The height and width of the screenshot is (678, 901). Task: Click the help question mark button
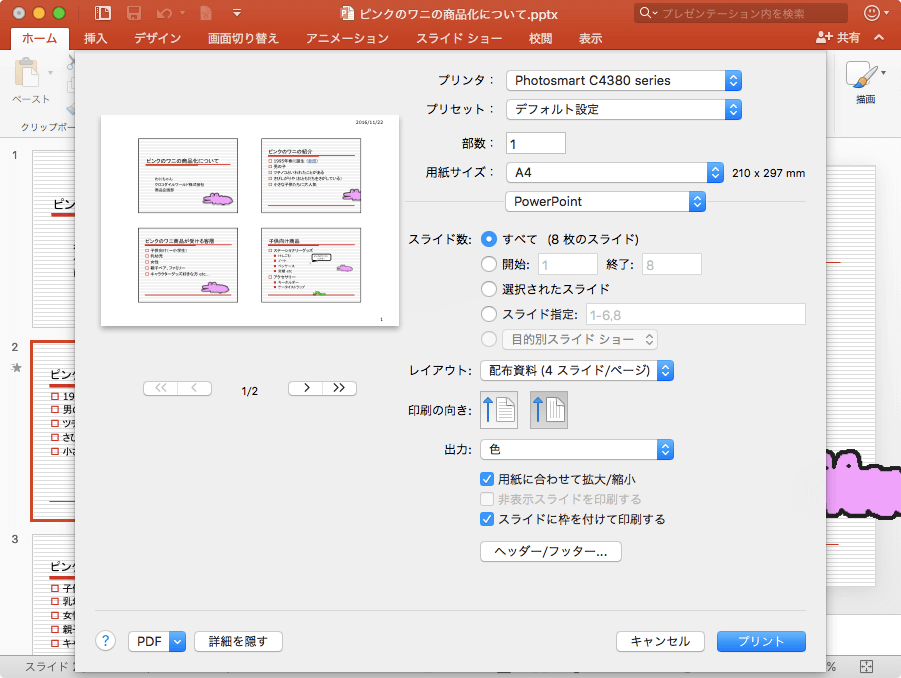click(x=105, y=641)
